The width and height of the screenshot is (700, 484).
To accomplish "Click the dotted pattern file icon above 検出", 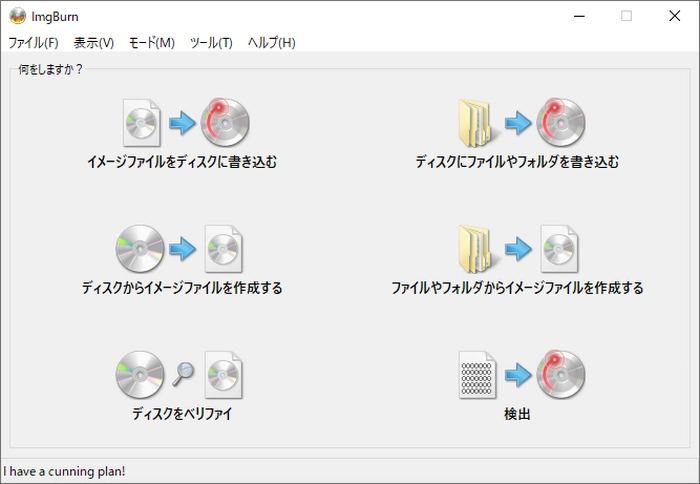I will [x=477, y=375].
